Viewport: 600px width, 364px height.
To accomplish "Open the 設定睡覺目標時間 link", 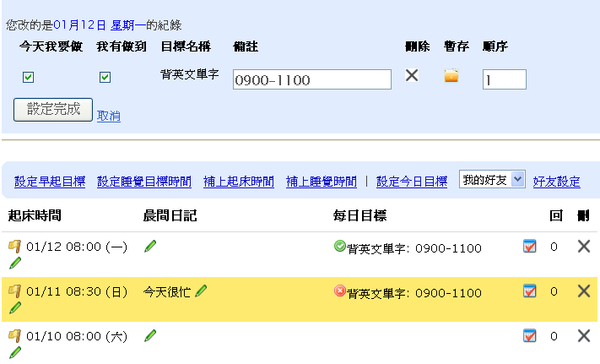I will pos(144,181).
